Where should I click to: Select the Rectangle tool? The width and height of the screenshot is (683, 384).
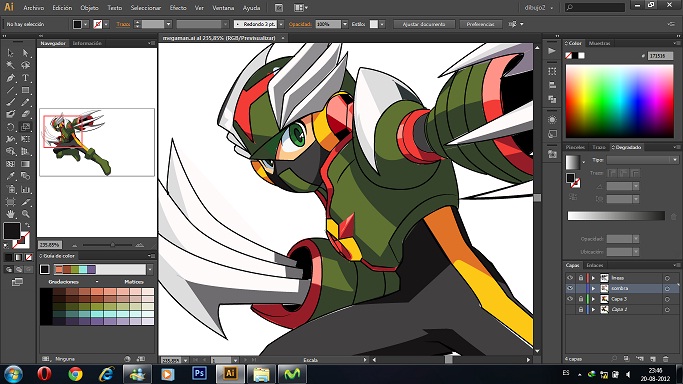[25, 90]
